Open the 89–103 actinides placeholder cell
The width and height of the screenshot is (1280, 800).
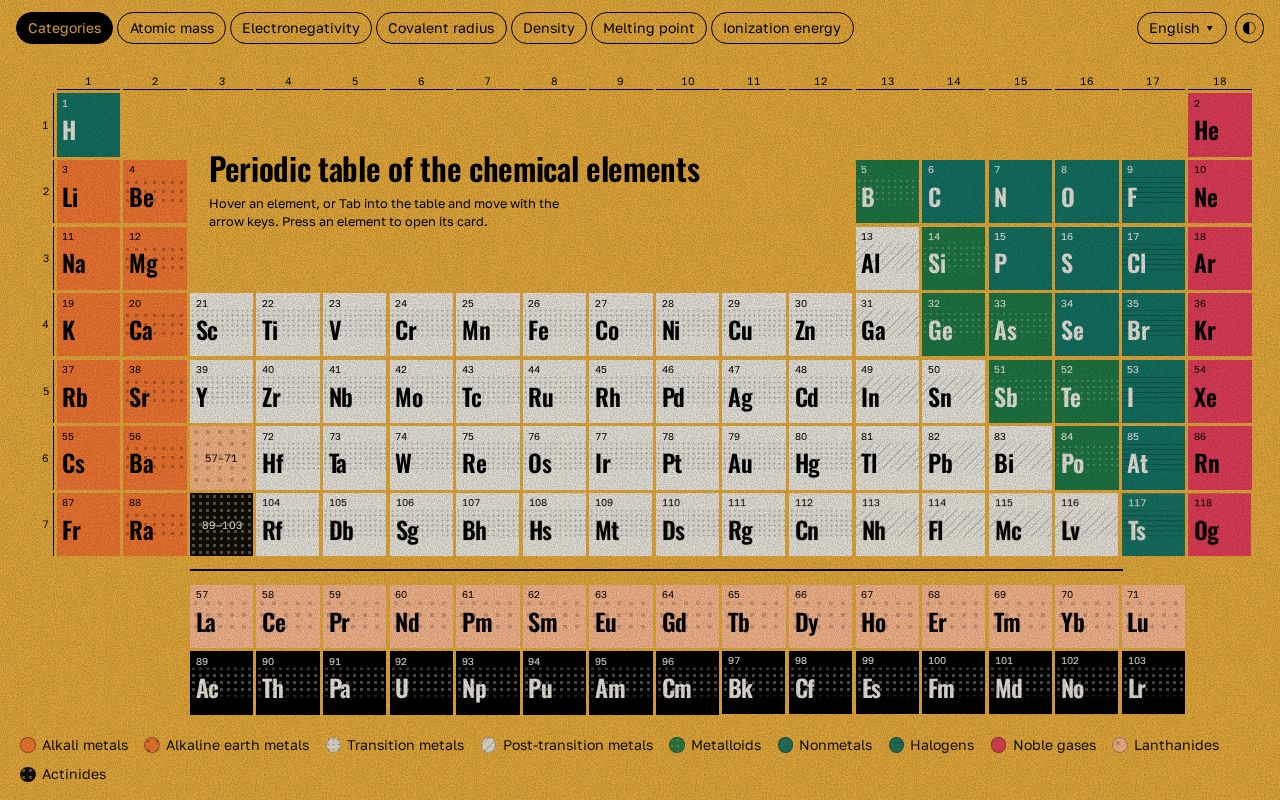(x=221, y=525)
